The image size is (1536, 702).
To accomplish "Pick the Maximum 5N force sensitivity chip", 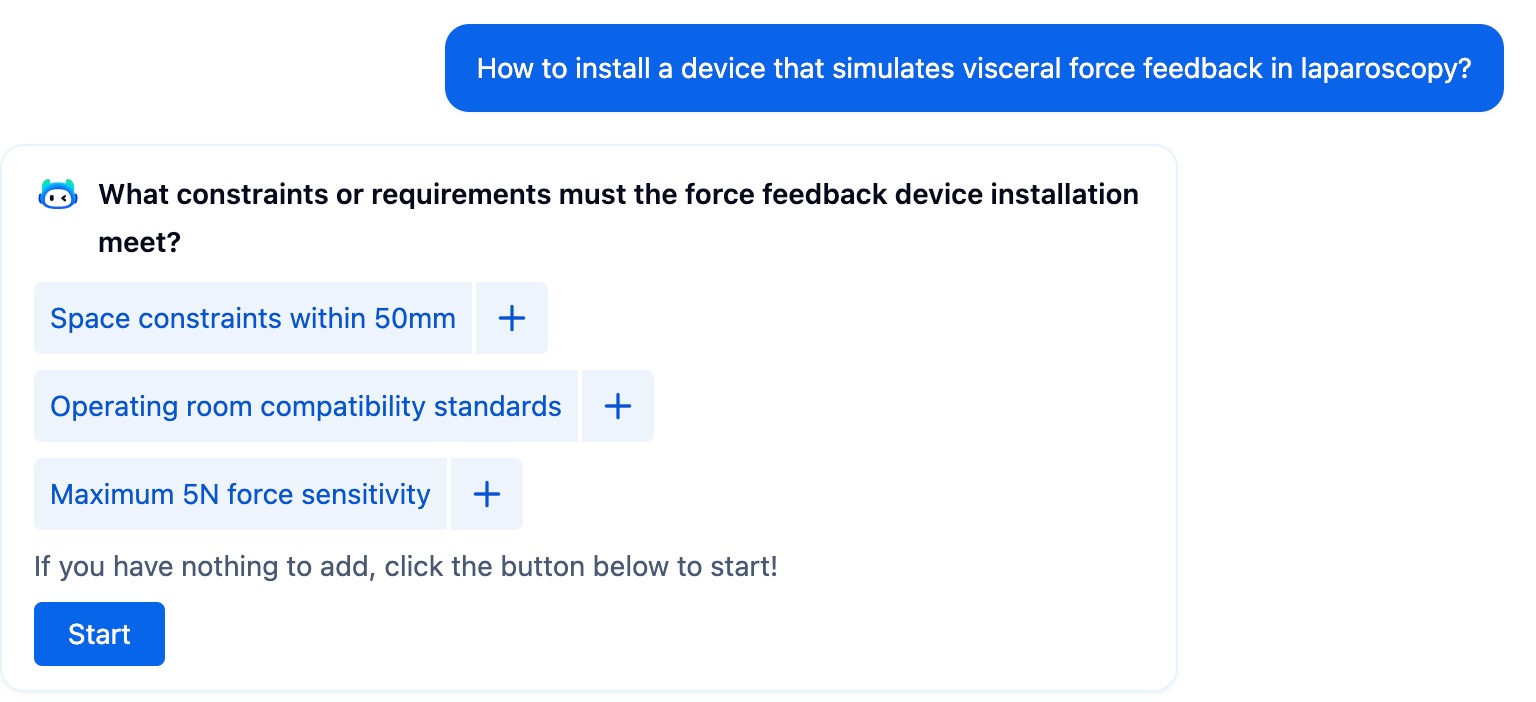I will point(240,494).
